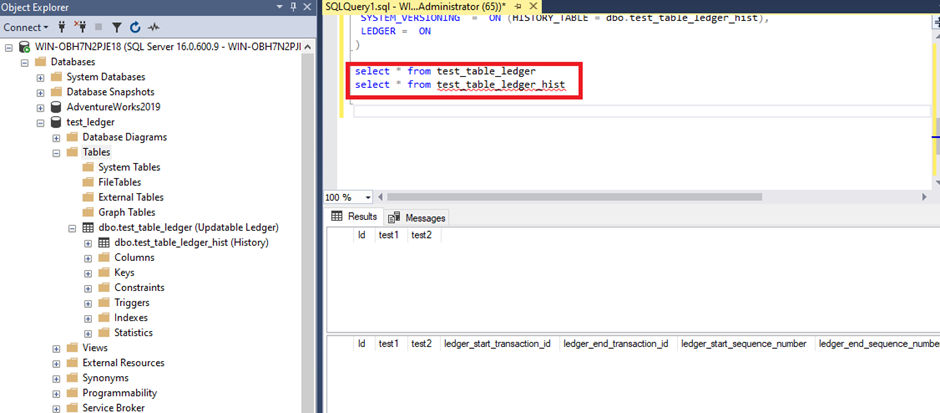Collapse the WIN-OBH7N2PJE18 server node
Image resolution: width=940 pixels, height=413 pixels.
[8, 47]
